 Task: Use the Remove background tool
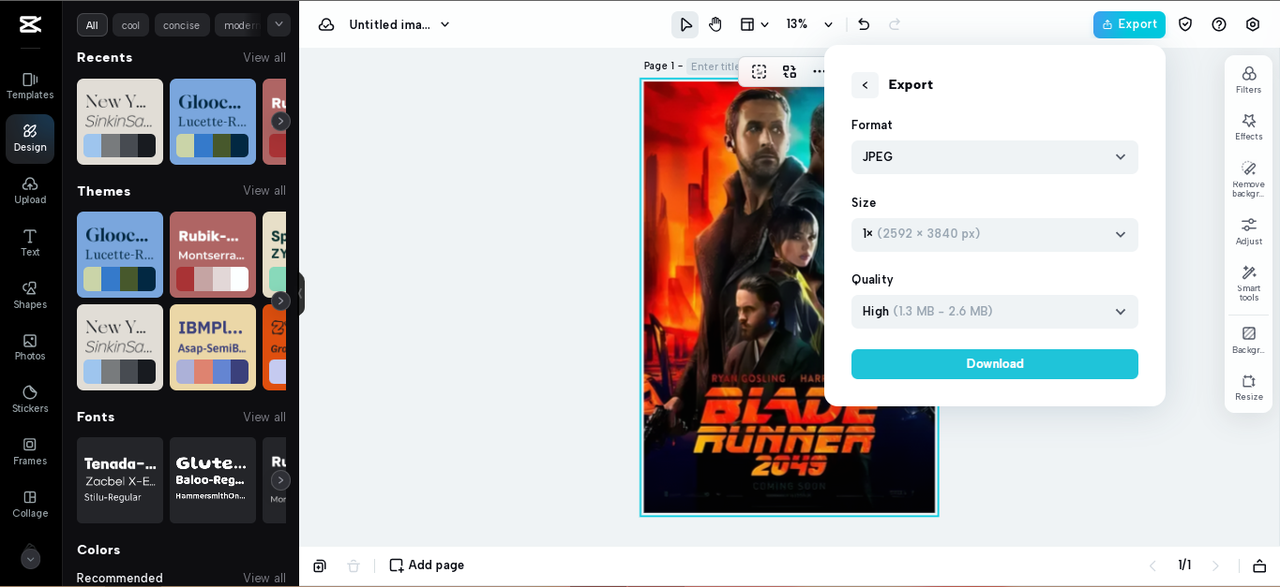pos(1248,179)
